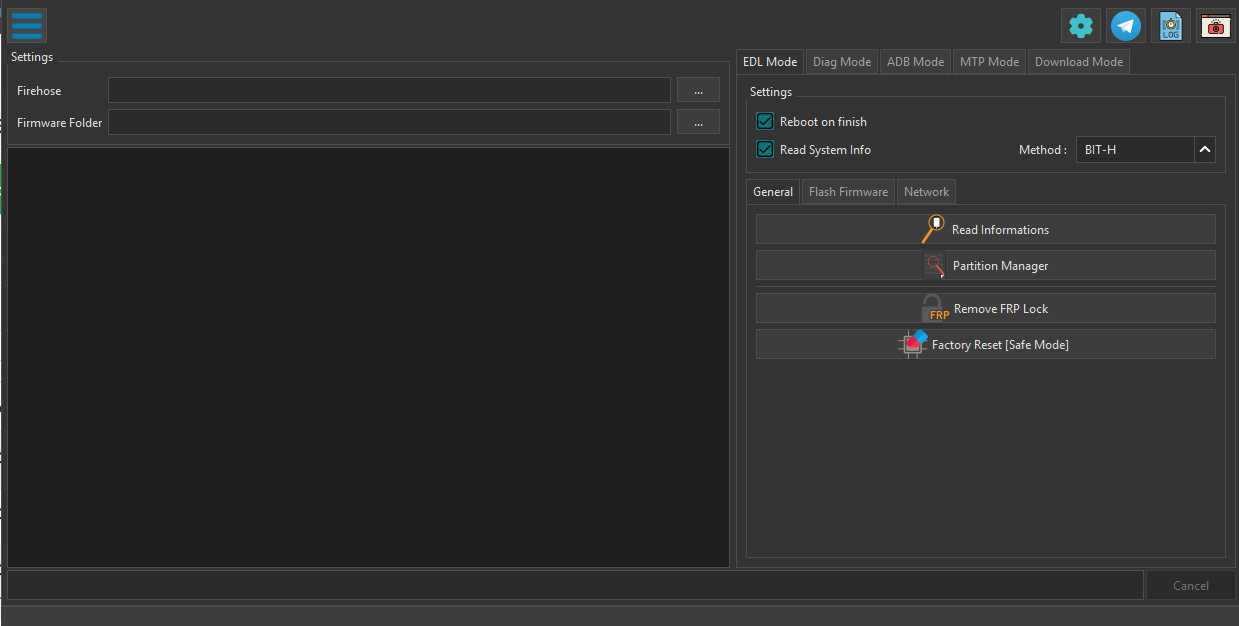Click the Firmware Folder input field
The image size is (1239, 626).
click(x=389, y=122)
